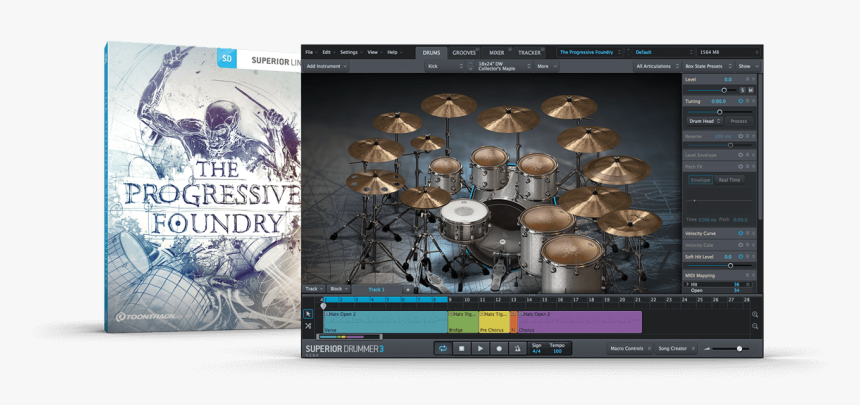
Task: Open the MIDI Mapping section menu icon
Action: tap(747, 275)
